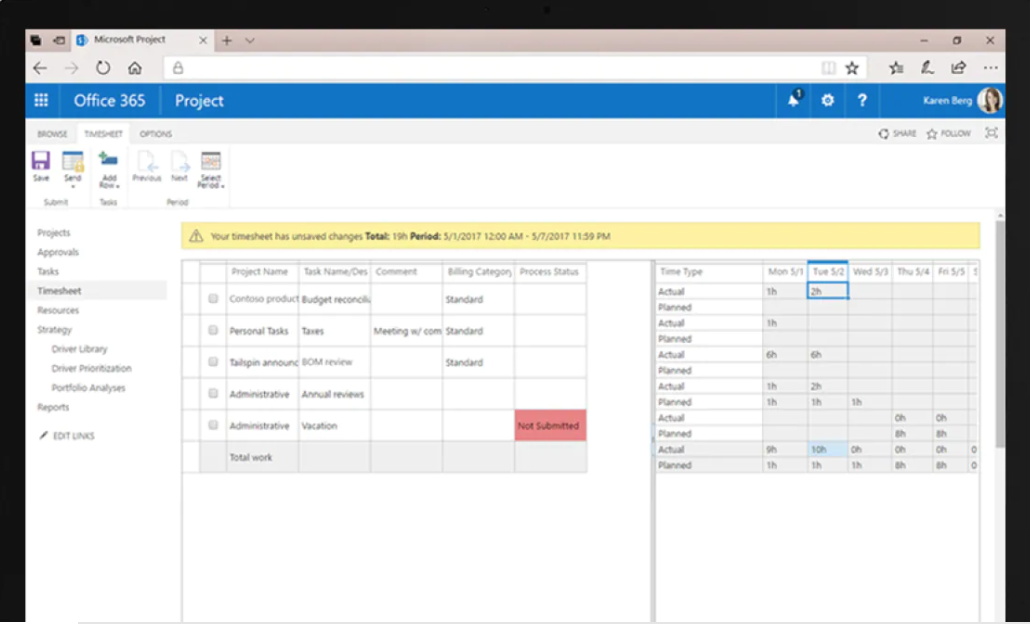Click the pencil icon beside Edit Links
The width and height of the screenshot is (1030, 624).
coord(43,435)
